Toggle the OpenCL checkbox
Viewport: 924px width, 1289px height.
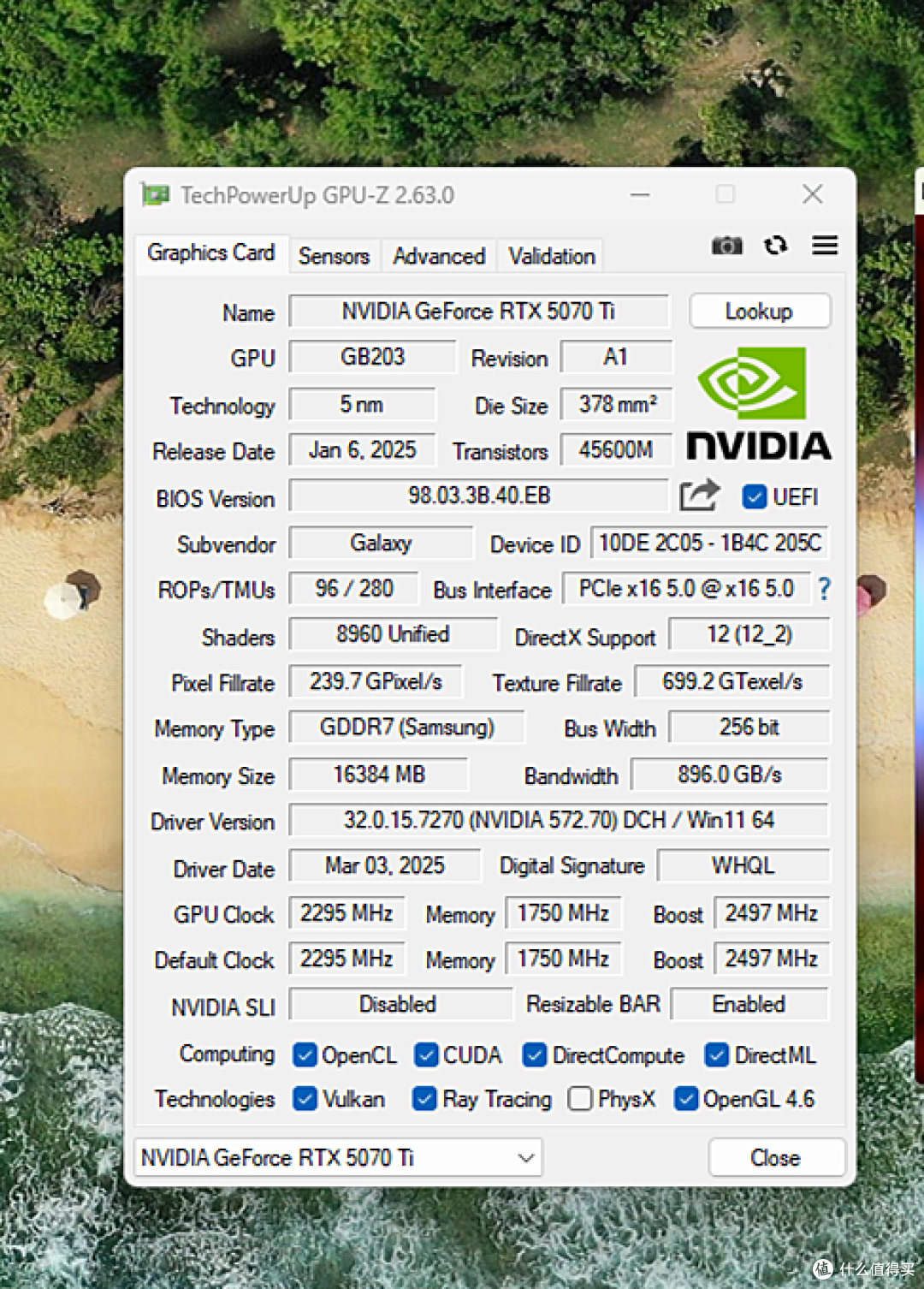click(x=305, y=1054)
